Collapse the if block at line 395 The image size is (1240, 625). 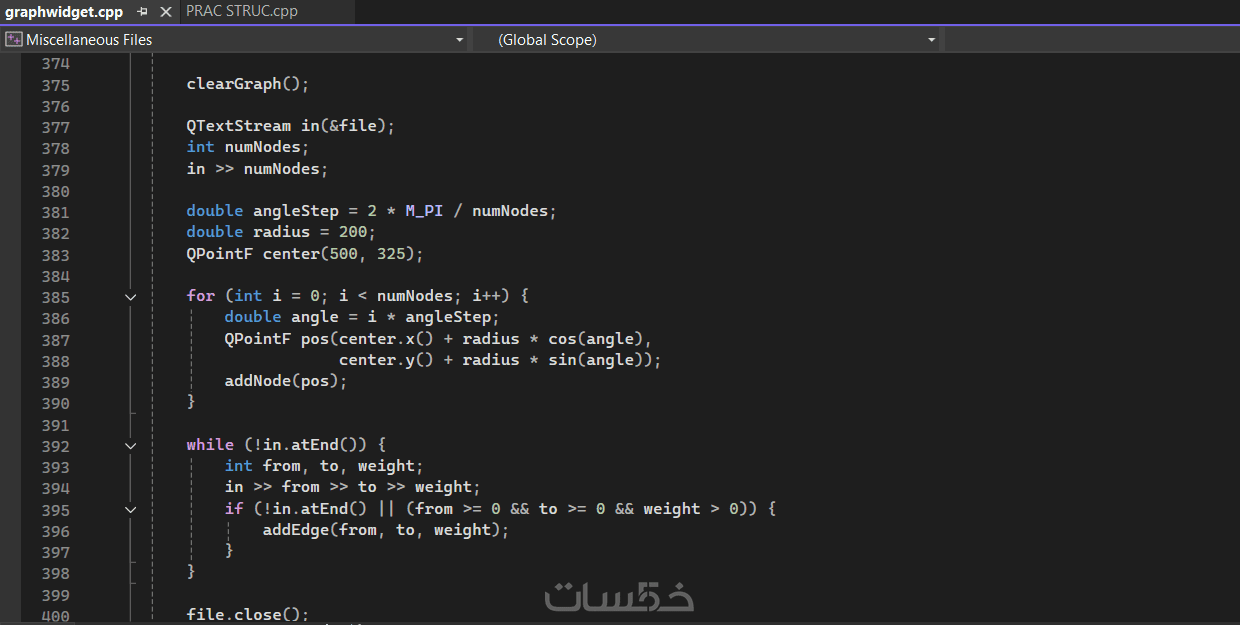pos(130,510)
